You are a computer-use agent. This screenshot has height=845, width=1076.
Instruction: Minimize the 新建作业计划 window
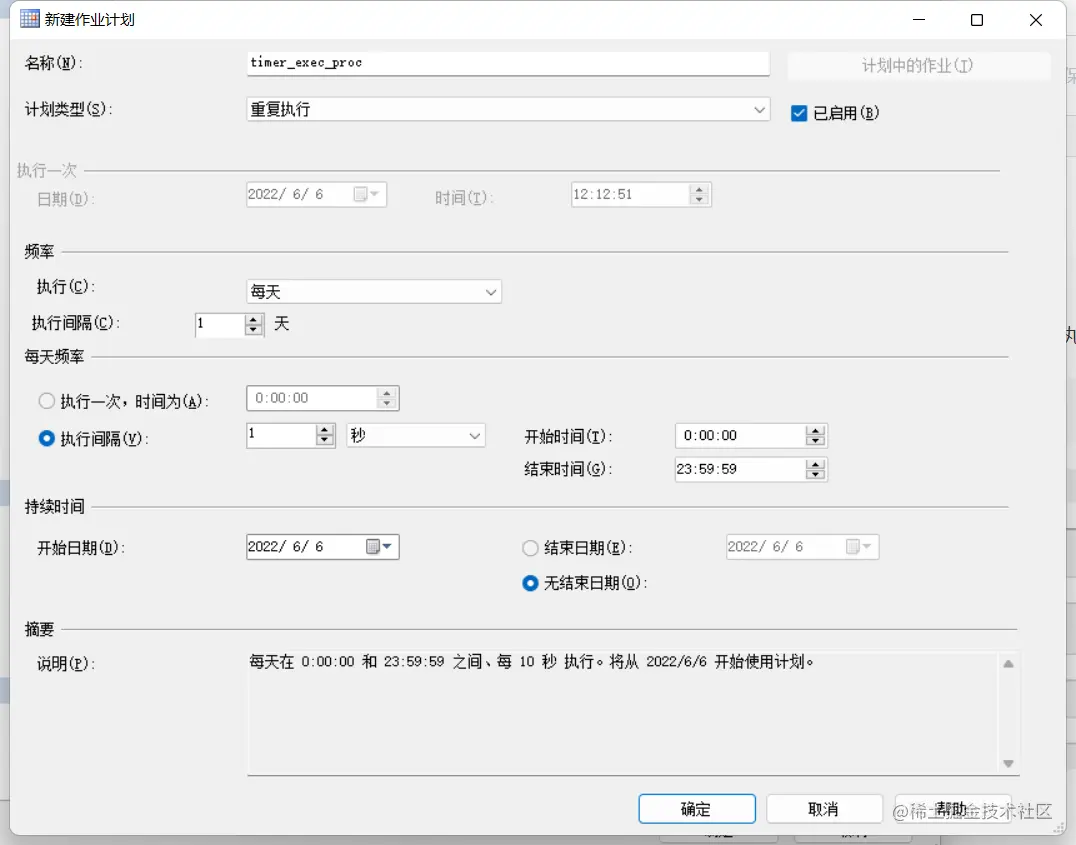919,20
